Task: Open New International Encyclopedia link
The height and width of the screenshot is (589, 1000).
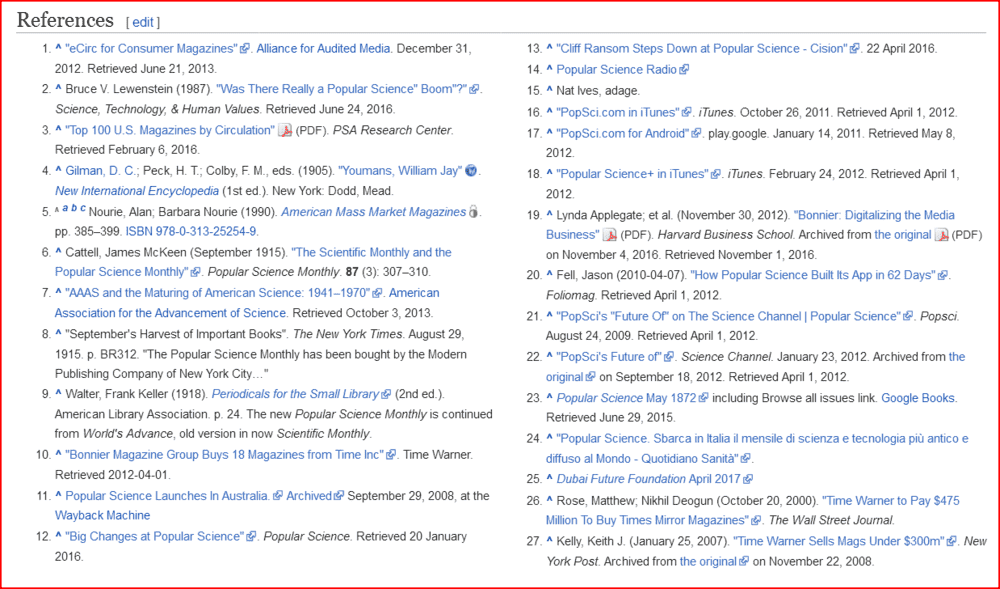Action: click(x=136, y=191)
